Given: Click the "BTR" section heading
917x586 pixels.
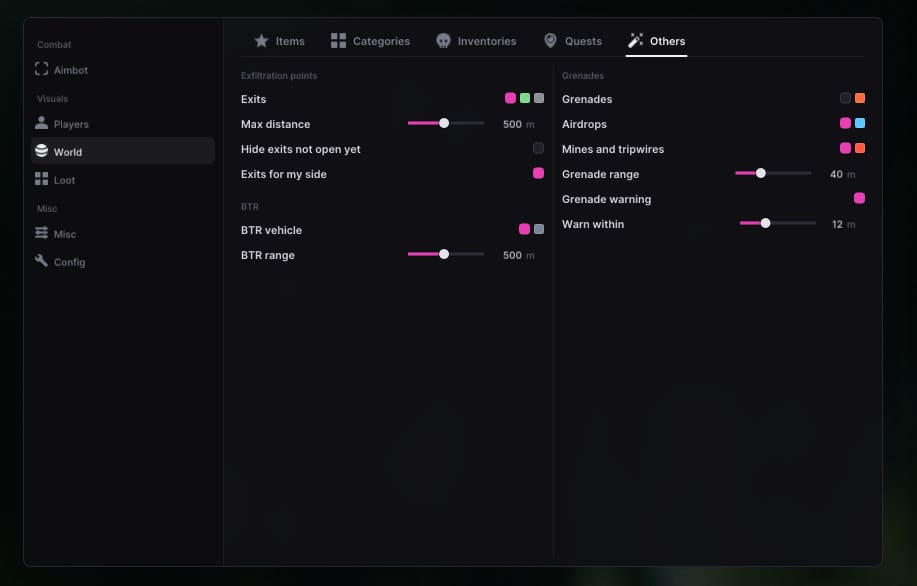Looking at the screenshot, I should click(x=250, y=206).
